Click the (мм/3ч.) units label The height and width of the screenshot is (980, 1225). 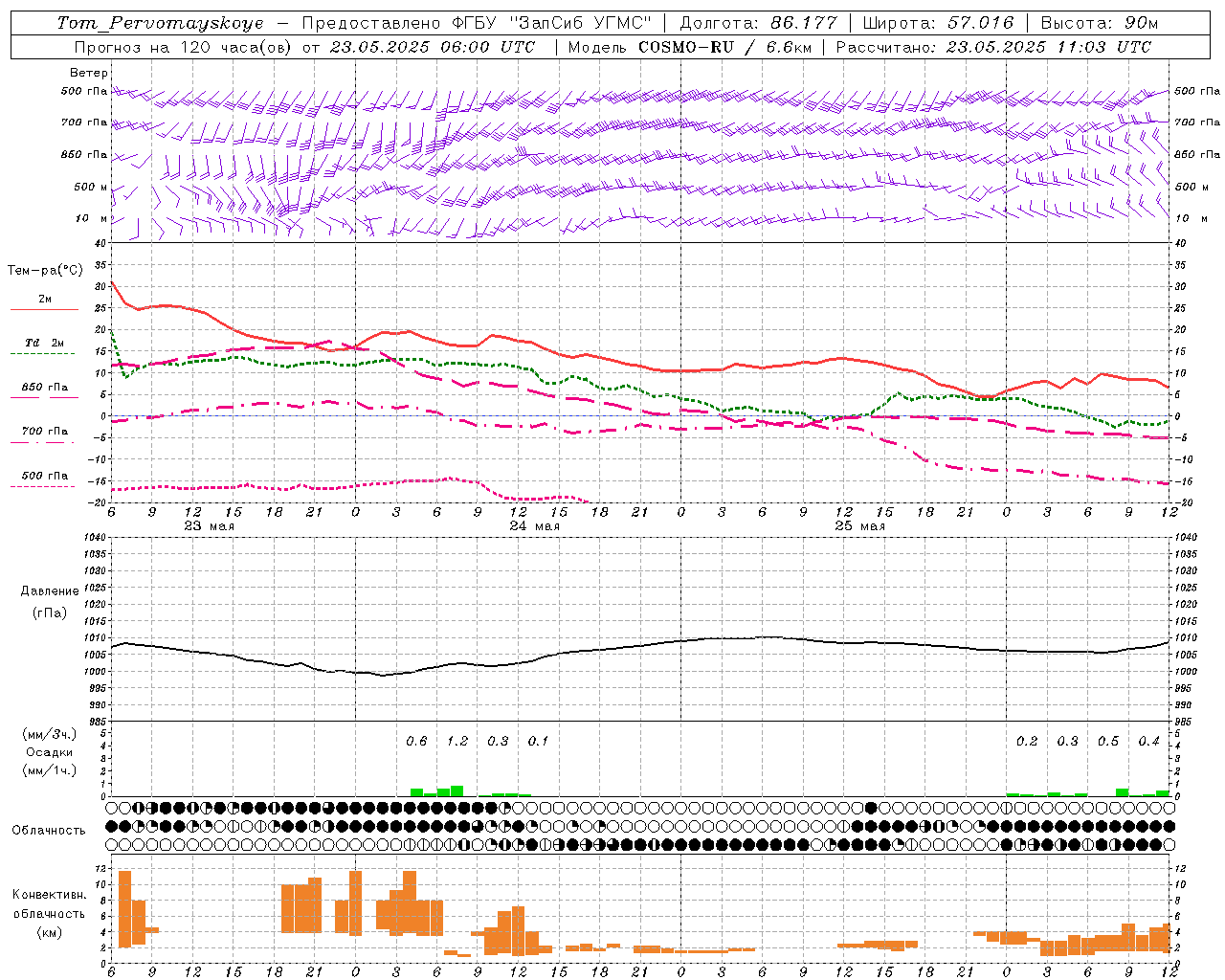tap(50, 734)
